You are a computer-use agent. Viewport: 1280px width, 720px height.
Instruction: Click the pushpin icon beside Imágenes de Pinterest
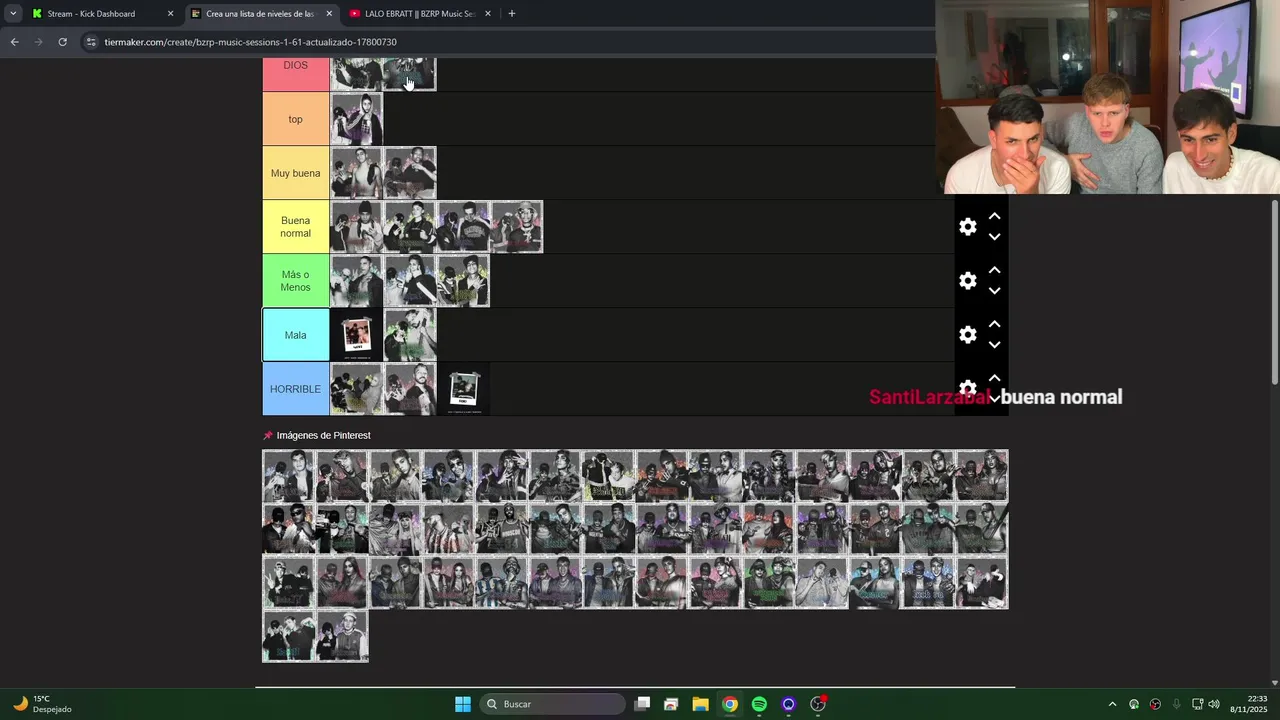pyautogui.click(x=267, y=436)
